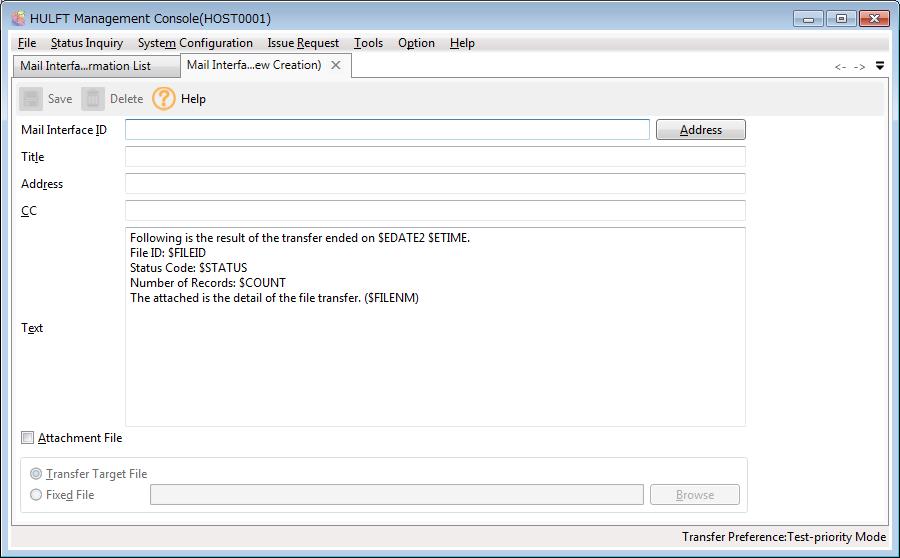This screenshot has height=558, width=900.
Task: Navigate to previous tab with <- arrow
Action: click(x=840, y=67)
